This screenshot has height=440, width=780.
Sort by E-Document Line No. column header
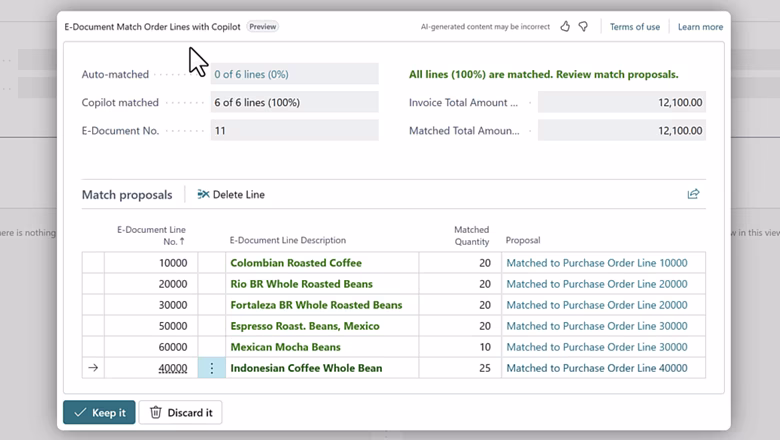coord(151,235)
